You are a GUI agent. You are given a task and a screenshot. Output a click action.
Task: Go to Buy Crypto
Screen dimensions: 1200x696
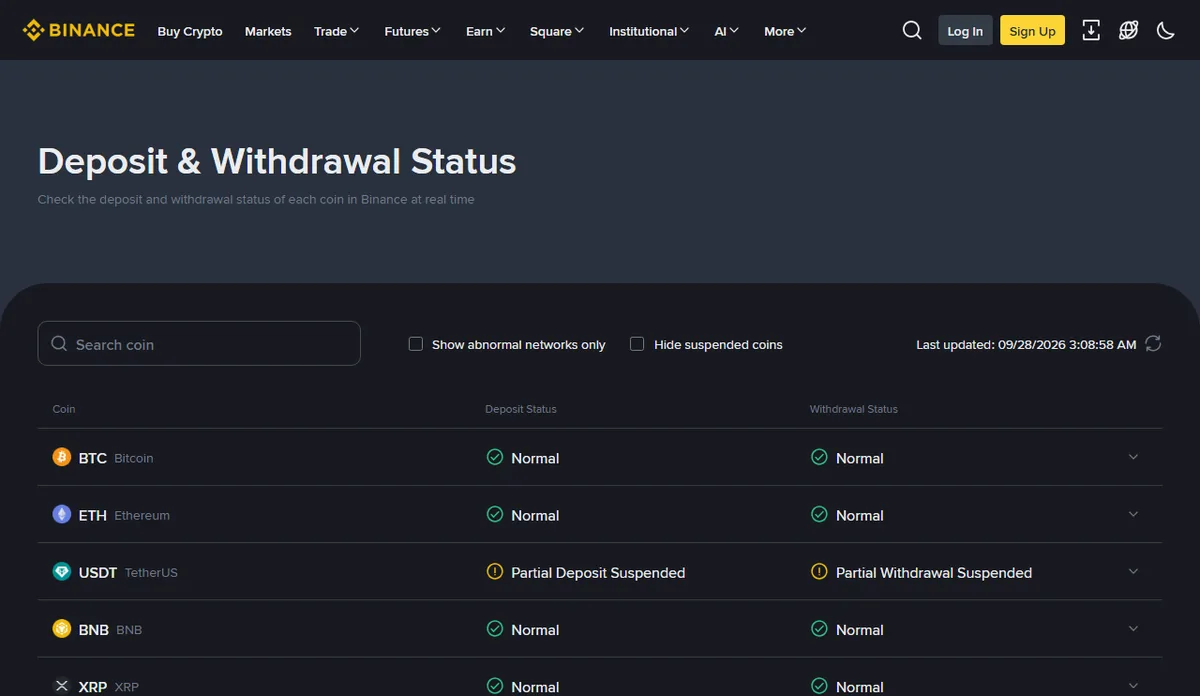(x=190, y=31)
